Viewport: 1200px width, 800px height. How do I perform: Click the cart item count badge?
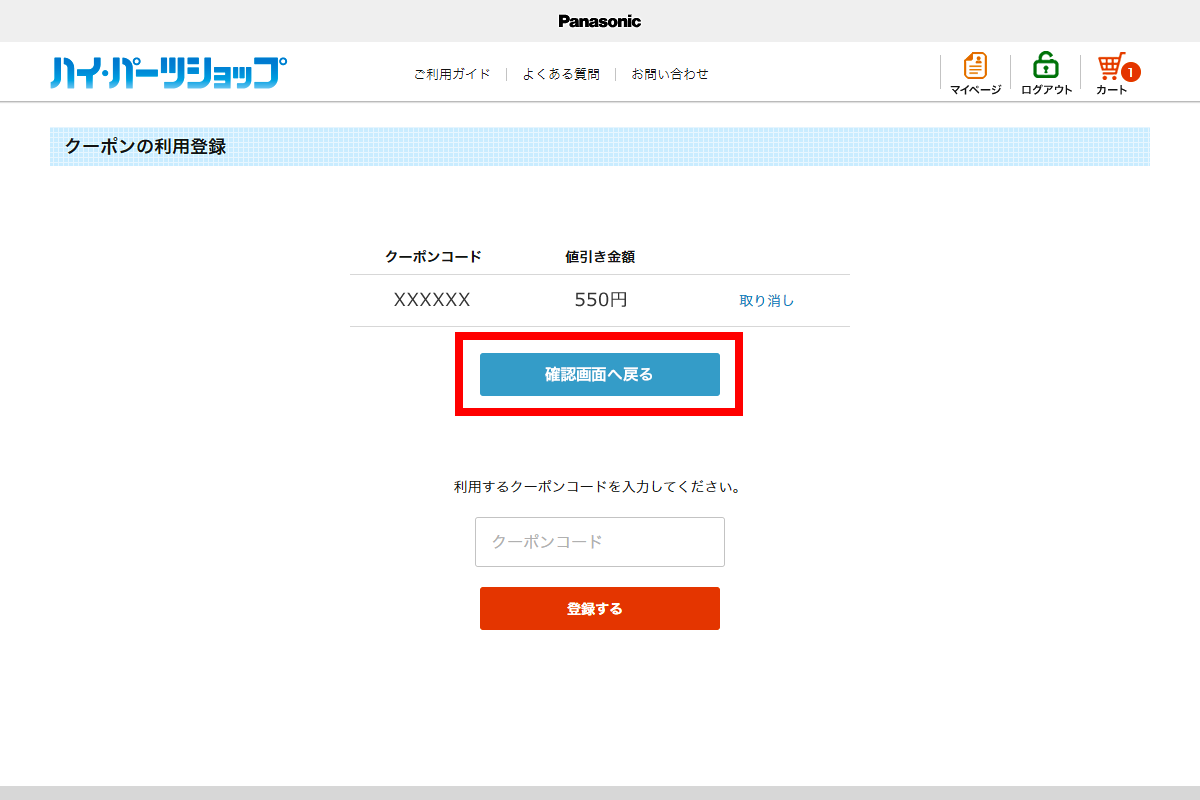1130,72
